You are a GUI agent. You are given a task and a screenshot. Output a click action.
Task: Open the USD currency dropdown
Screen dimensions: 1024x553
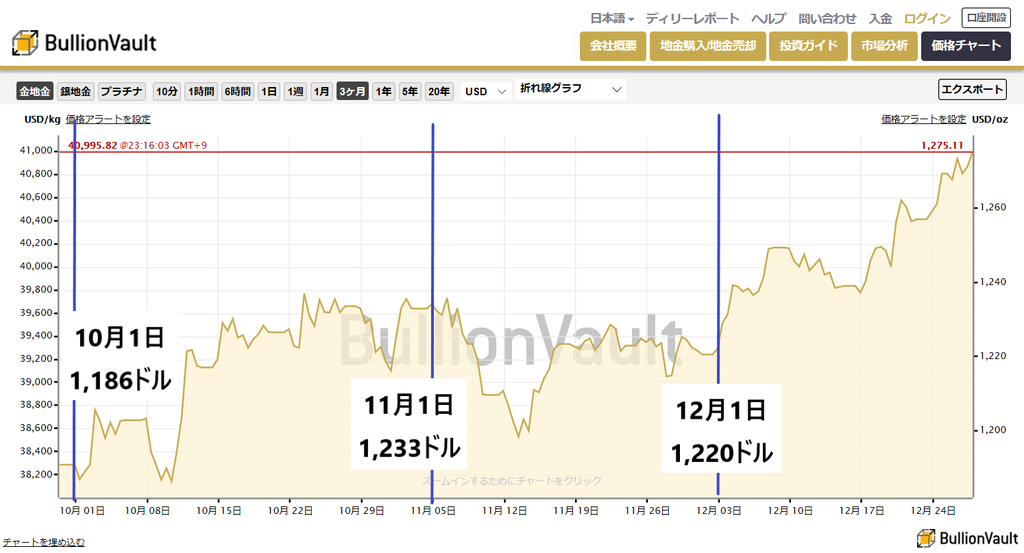coord(485,91)
